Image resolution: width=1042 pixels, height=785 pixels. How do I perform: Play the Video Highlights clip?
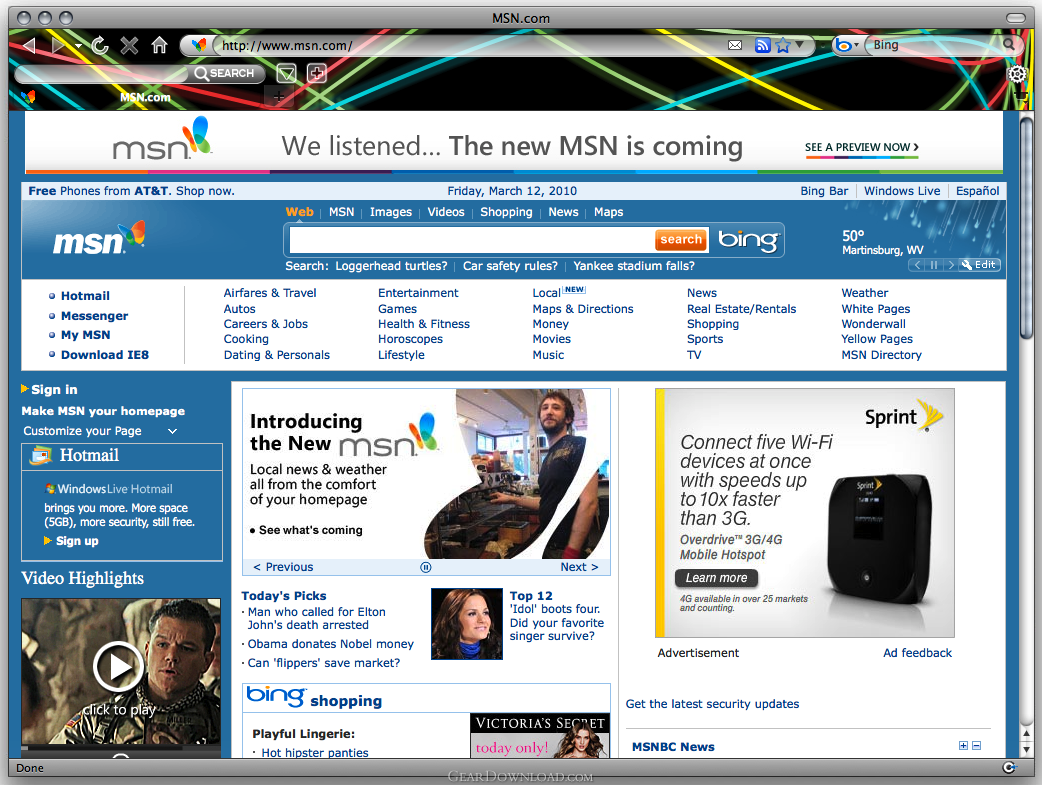tap(118, 667)
